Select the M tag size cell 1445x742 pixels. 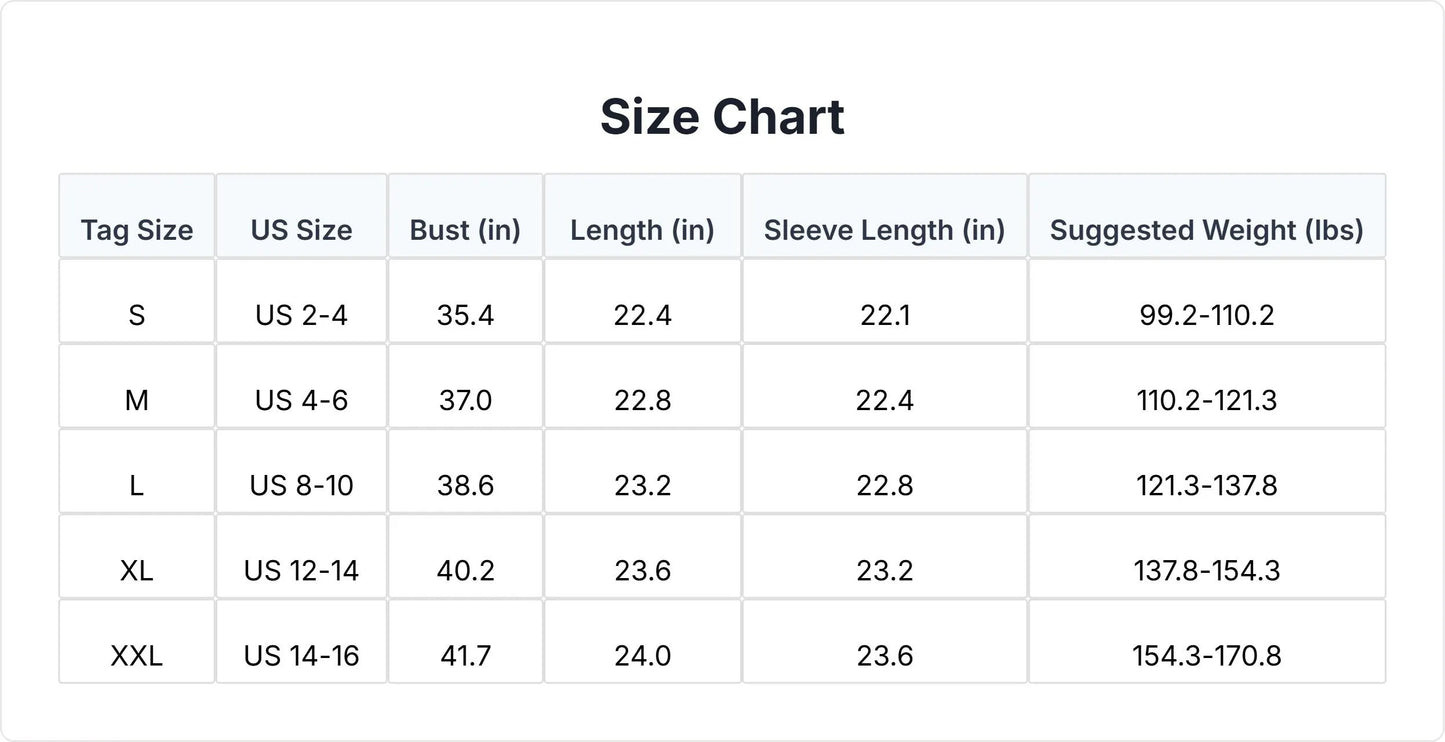137,386
